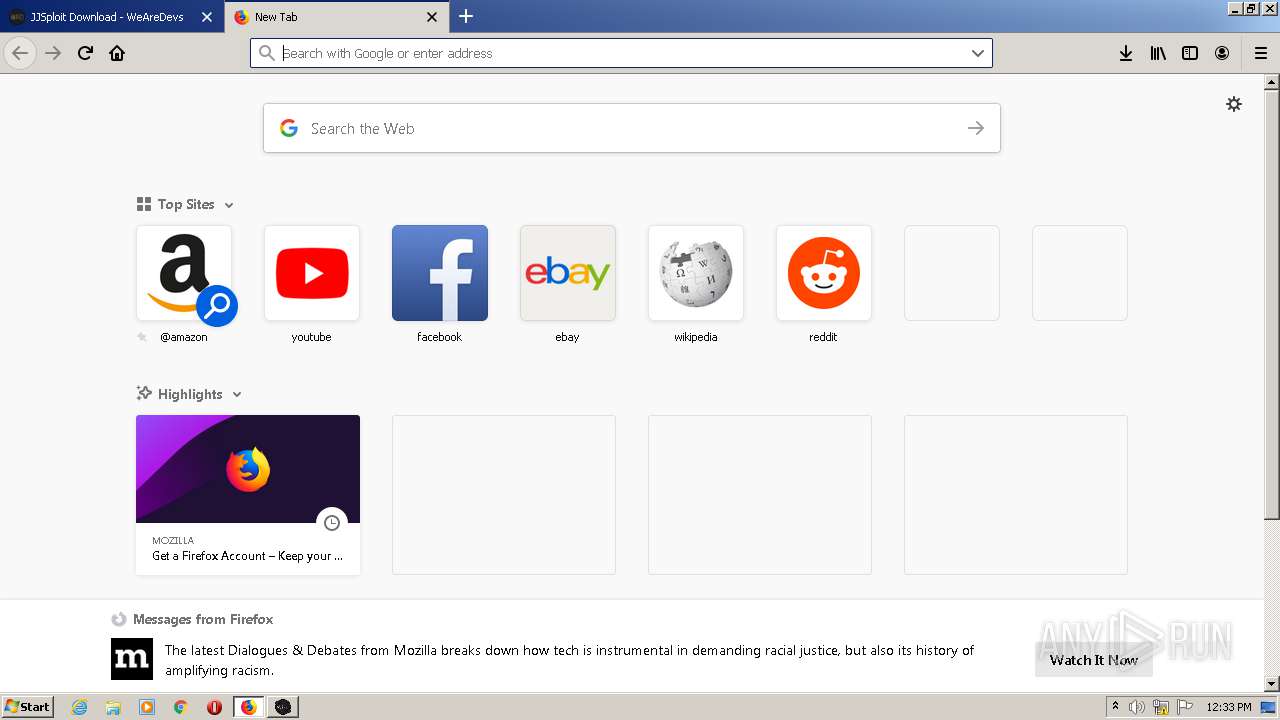Open the eBay top site tile
Viewport: 1280px width, 720px height.
coord(568,273)
